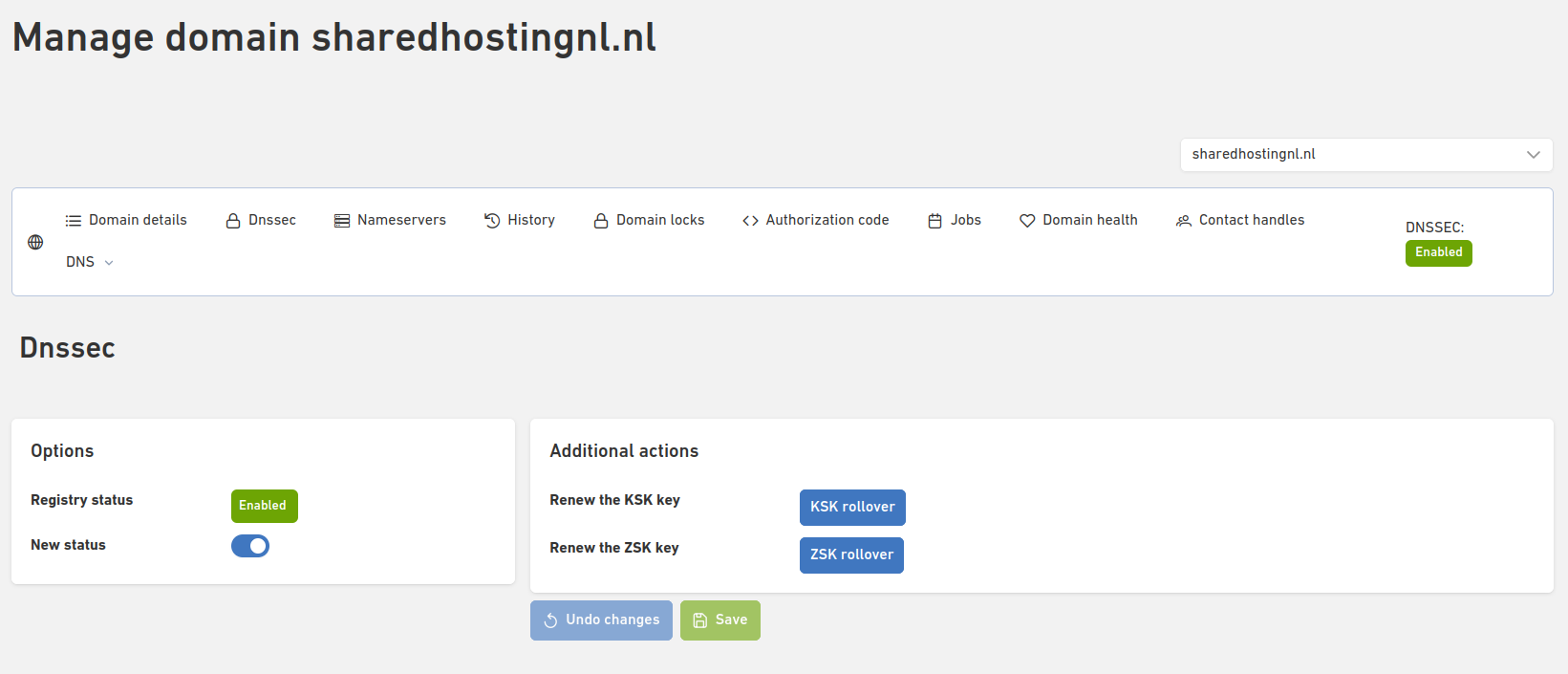1568x674 pixels.
Task: Select the Authorization code tab
Action: pos(816,220)
